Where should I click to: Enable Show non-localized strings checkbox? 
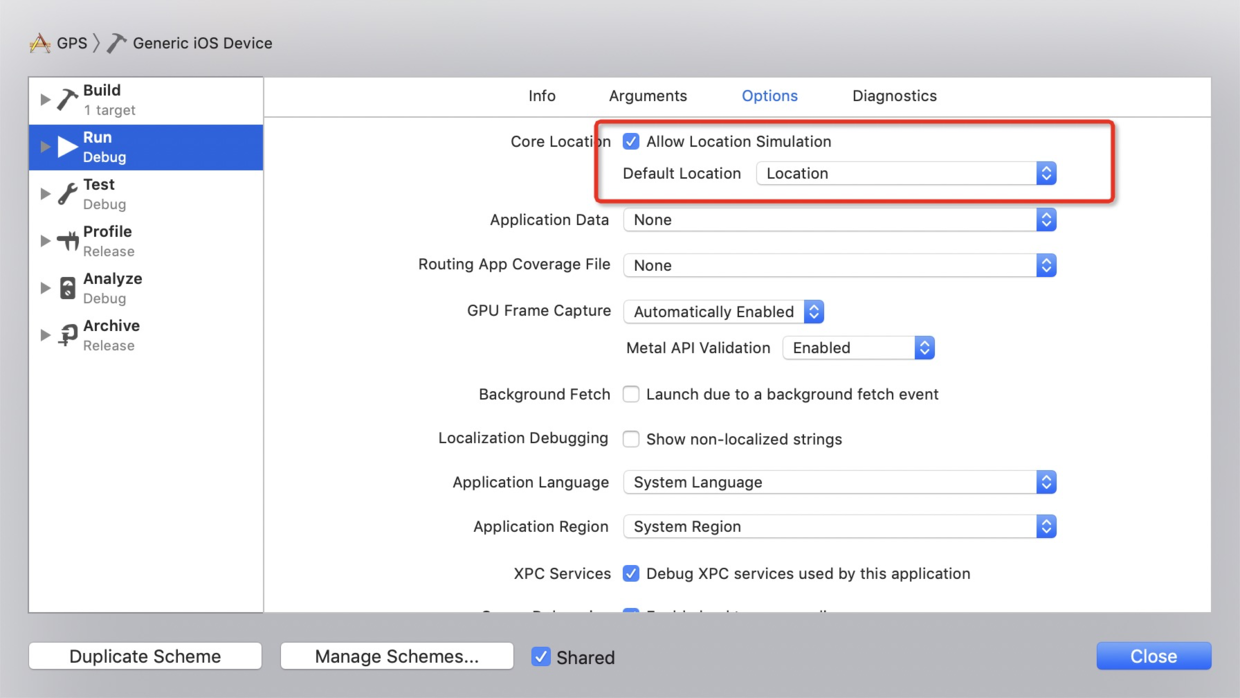coord(631,439)
